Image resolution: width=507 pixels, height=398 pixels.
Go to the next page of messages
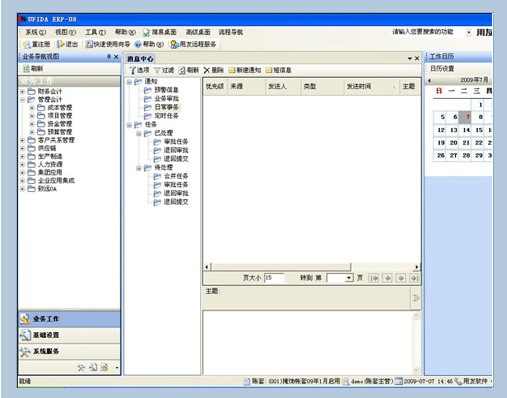[401, 278]
